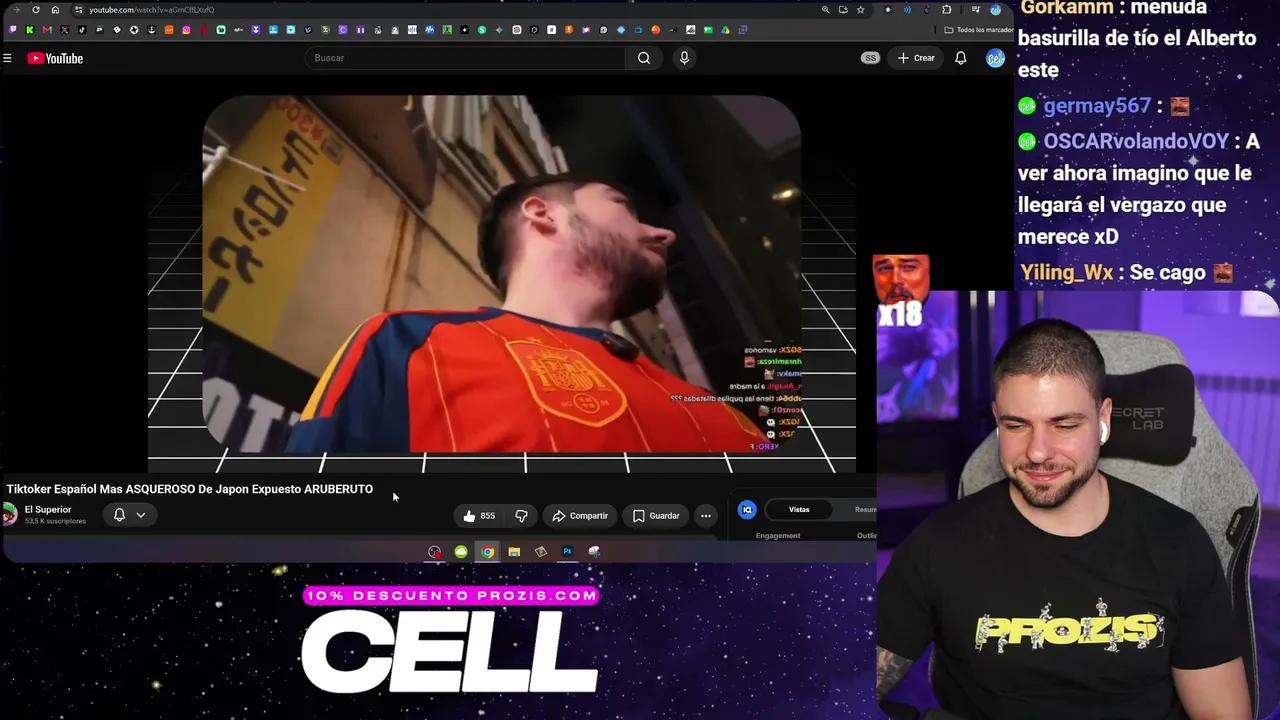Open more actions three-dot menu under video
The width and height of the screenshot is (1280, 720).
(706, 516)
